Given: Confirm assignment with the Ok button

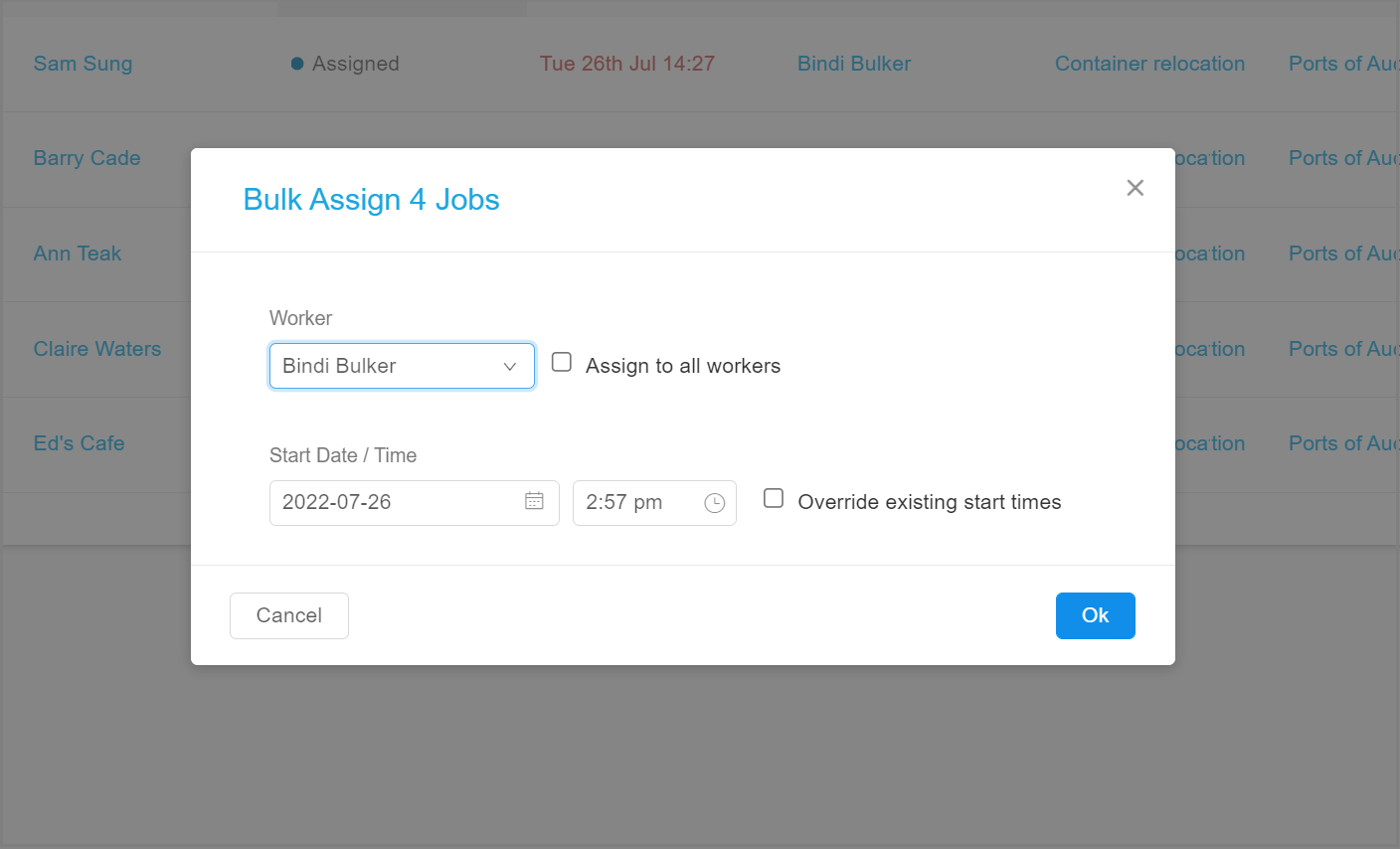Looking at the screenshot, I should pos(1095,615).
